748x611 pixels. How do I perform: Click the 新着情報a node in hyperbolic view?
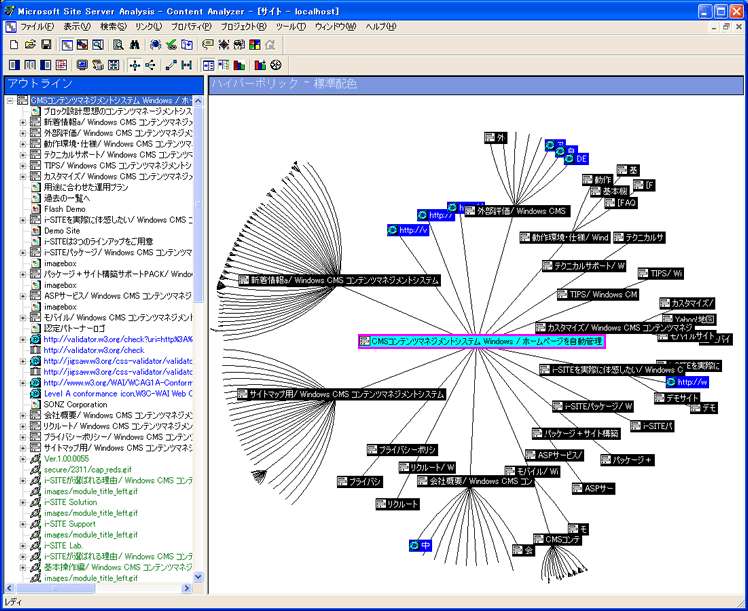pos(339,280)
